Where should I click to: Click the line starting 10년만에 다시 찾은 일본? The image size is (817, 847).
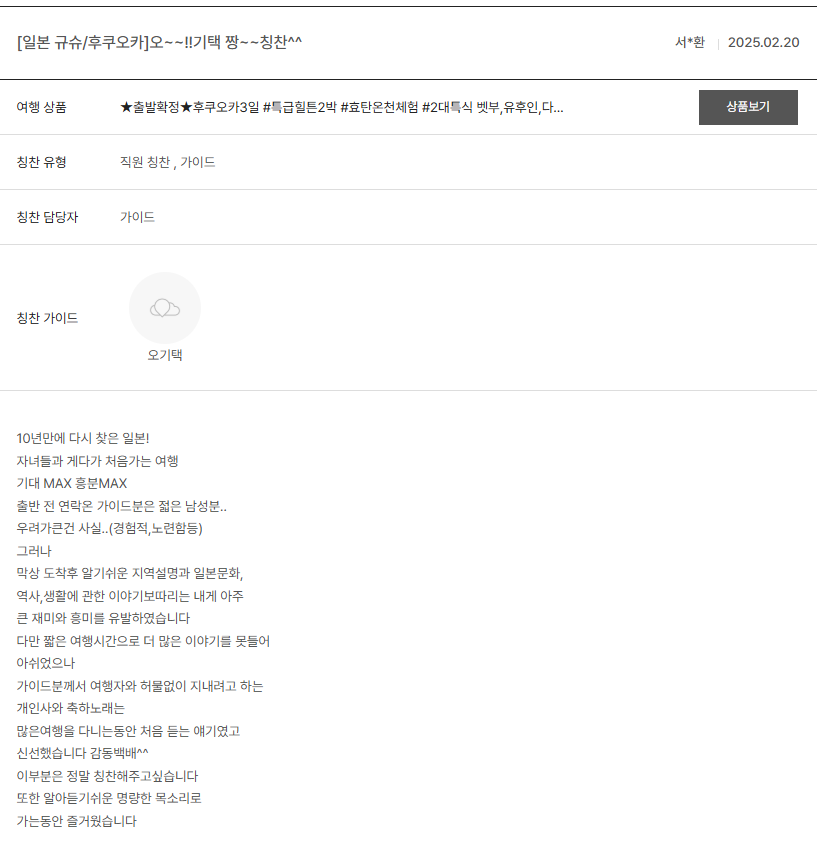83,438
